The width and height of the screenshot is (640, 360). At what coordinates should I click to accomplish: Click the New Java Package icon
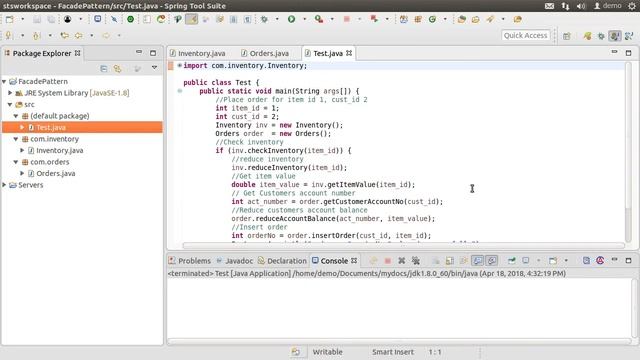[418, 19]
